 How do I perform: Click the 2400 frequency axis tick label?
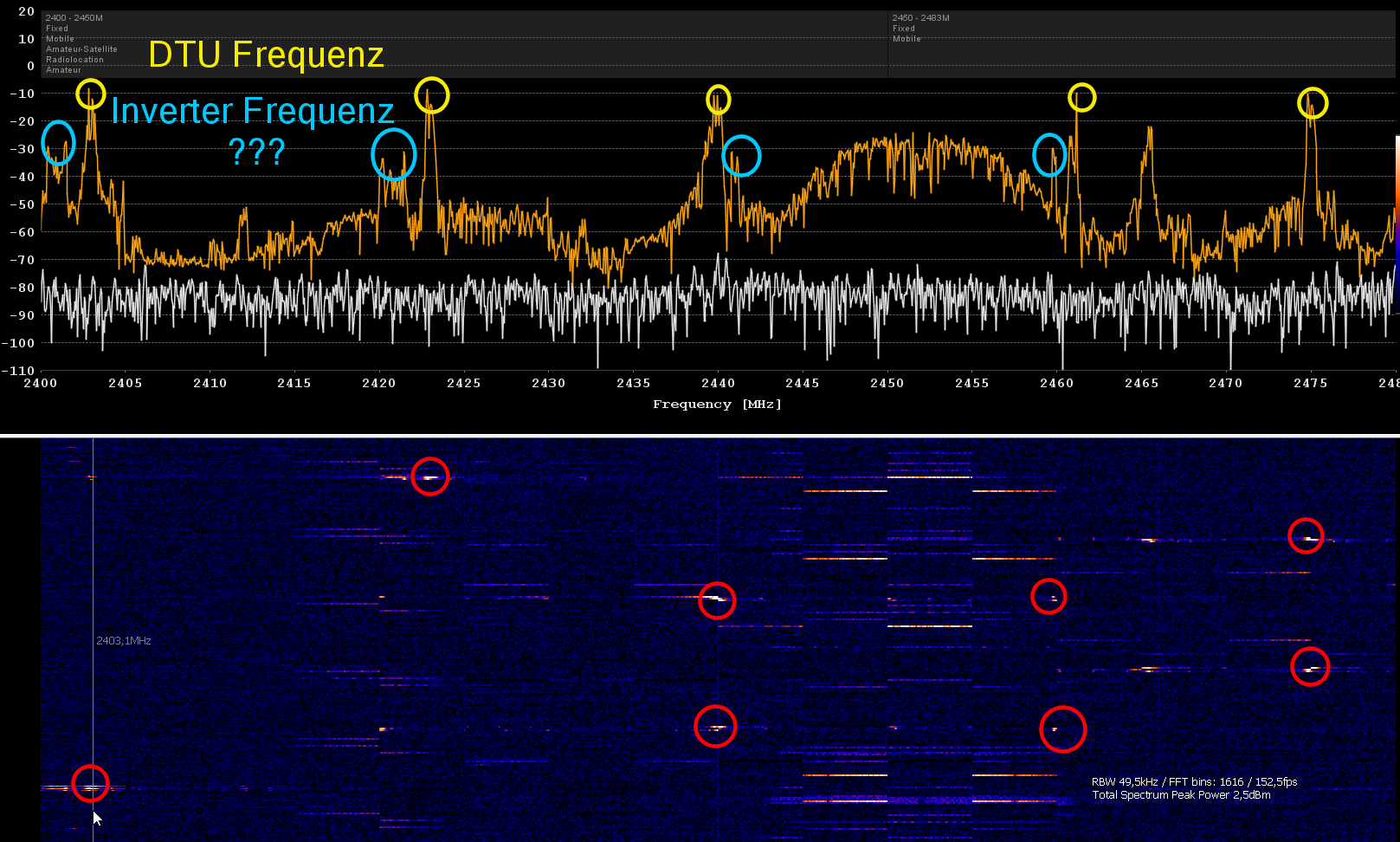pyautogui.click(x=40, y=383)
